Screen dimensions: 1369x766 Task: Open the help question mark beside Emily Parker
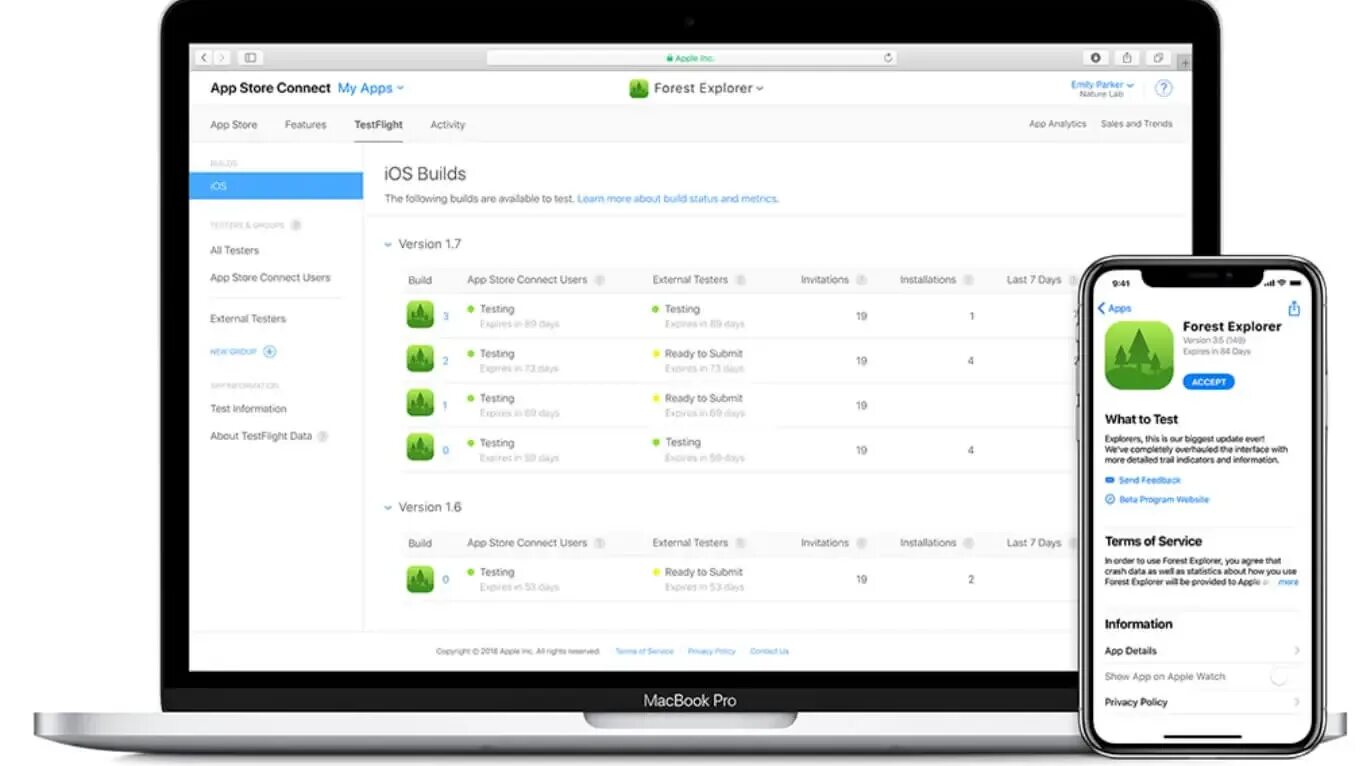[1163, 88]
